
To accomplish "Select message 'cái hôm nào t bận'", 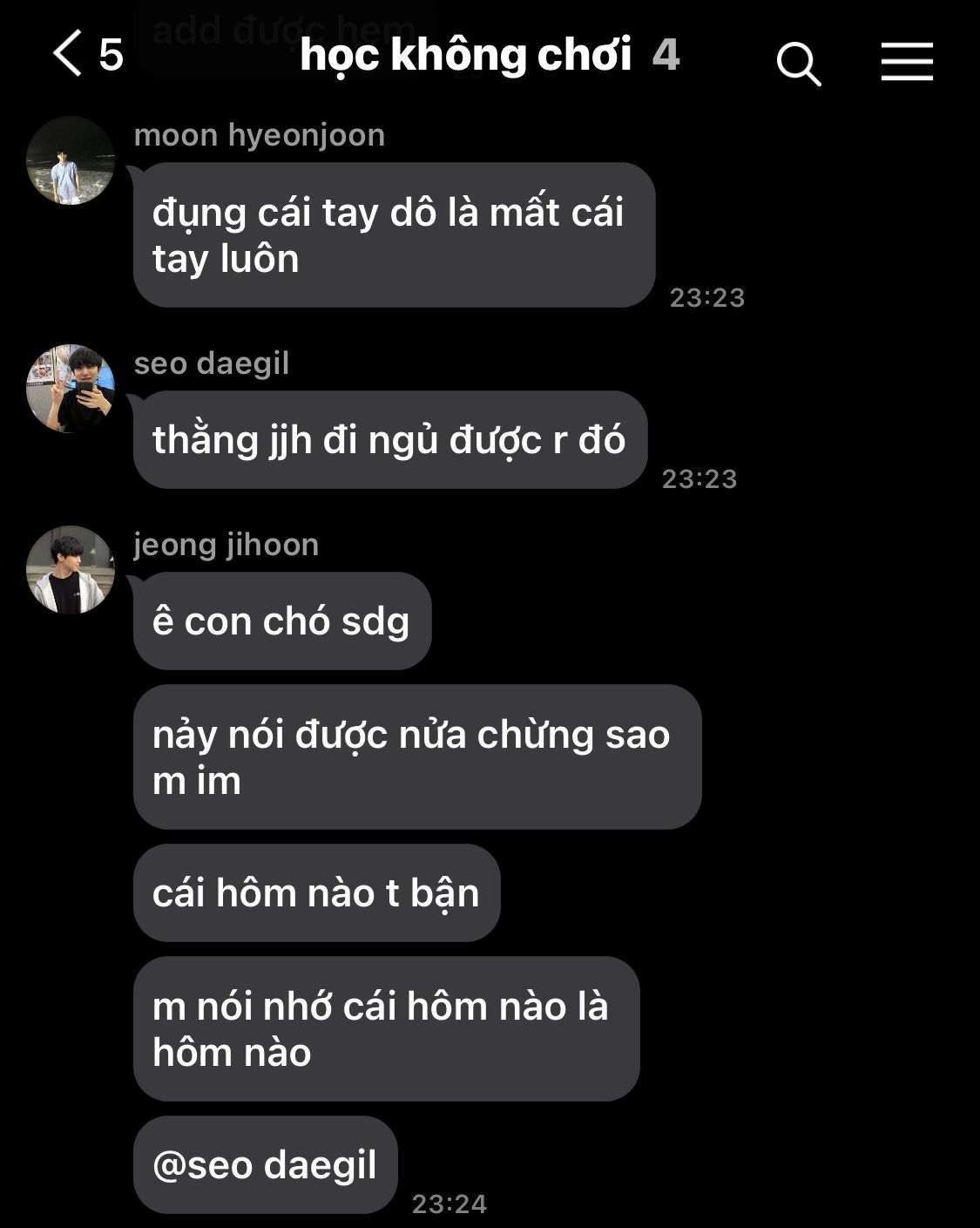I will pyautogui.click(x=317, y=893).
